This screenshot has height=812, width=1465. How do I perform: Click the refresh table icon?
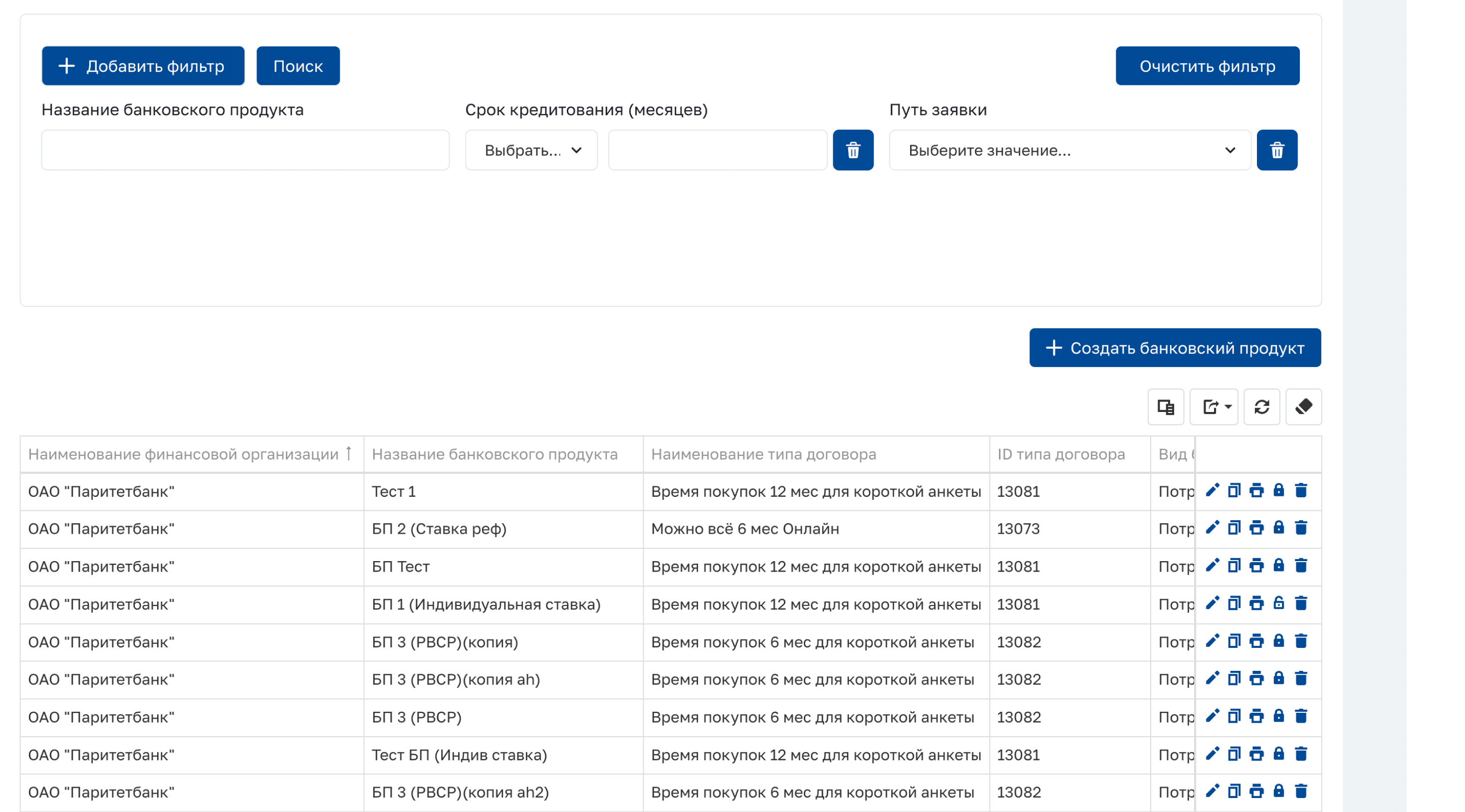click(x=1261, y=406)
